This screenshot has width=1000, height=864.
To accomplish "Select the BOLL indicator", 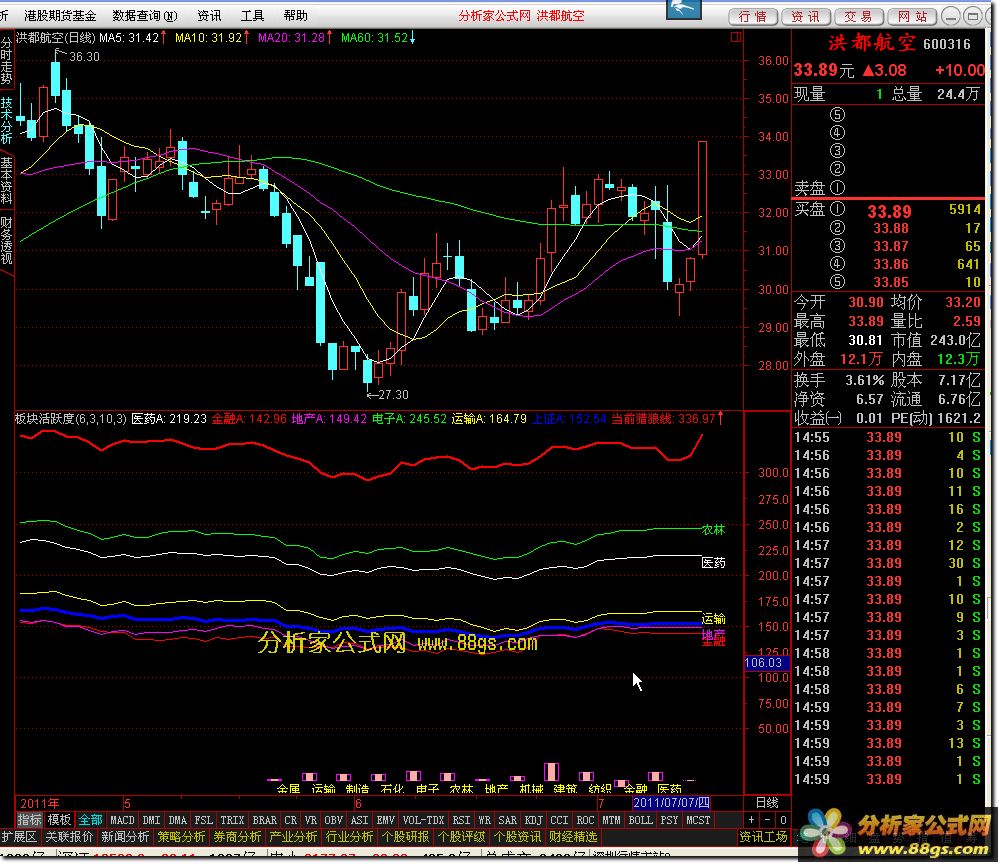I will point(640,820).
